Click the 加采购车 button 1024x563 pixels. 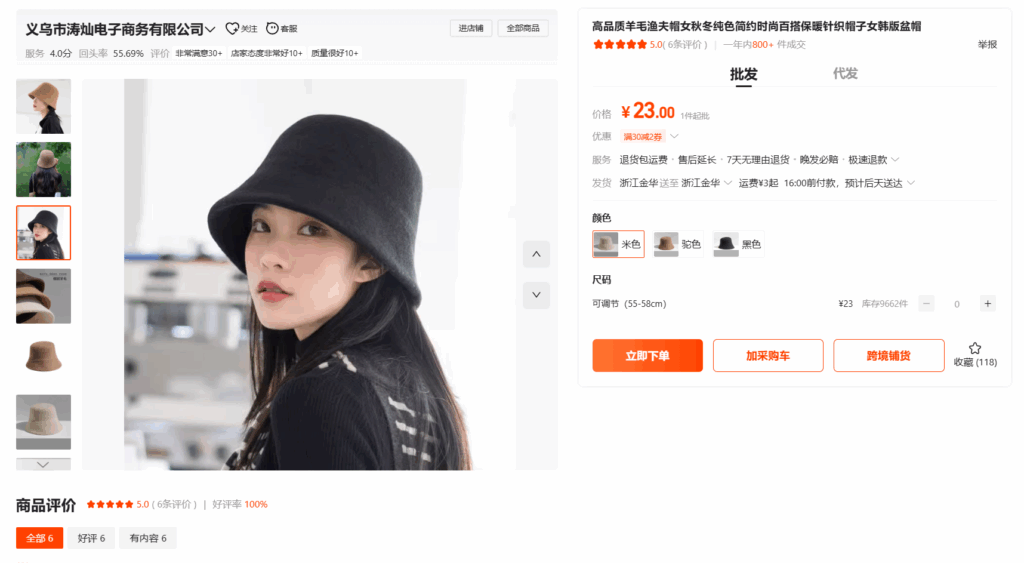pos(768,355)
